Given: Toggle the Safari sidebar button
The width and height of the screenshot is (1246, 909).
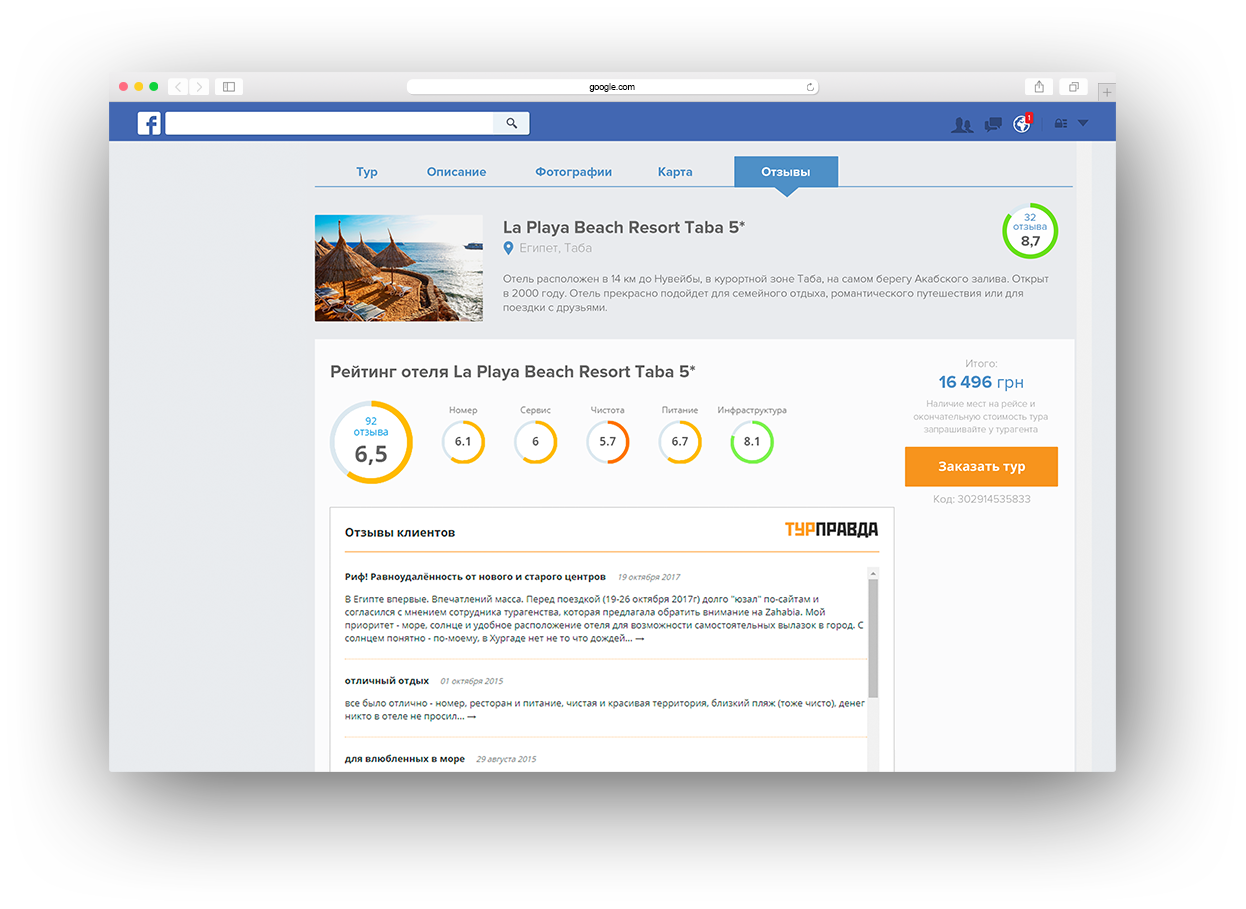Looking at the screenshot, I should (x=229, y=87).
